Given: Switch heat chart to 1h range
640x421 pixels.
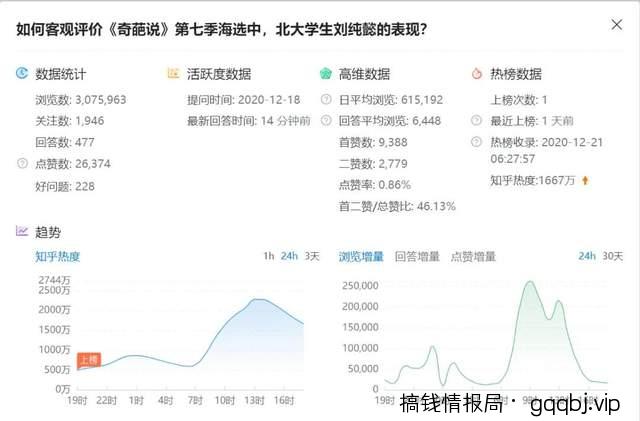Looking at the screenshot, I should coord(269,256).
